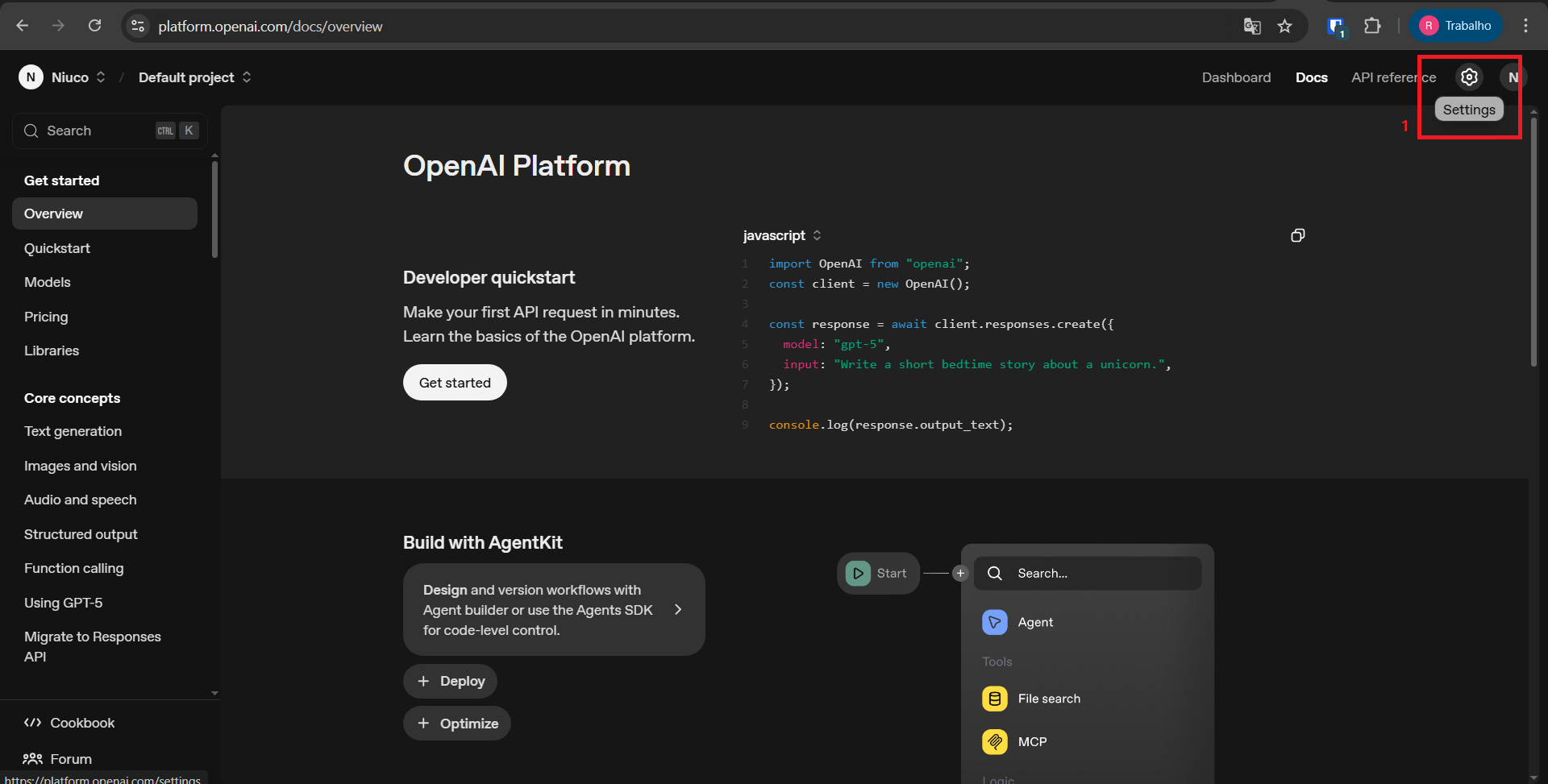Screen dimensions: 1548x784
Task: Click the Start node play icon
Action: click(858, 573)
